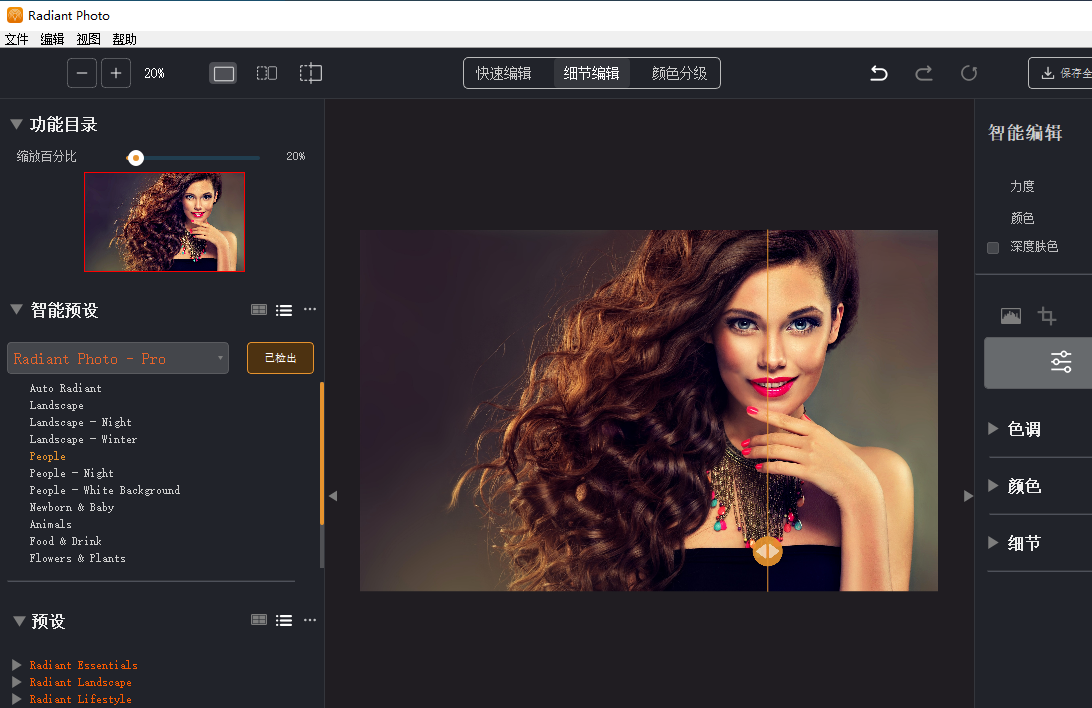The width and height of the screenshot is (1092, 708).
Task: Expand the 颜色 panel
Action: [993, 486]
